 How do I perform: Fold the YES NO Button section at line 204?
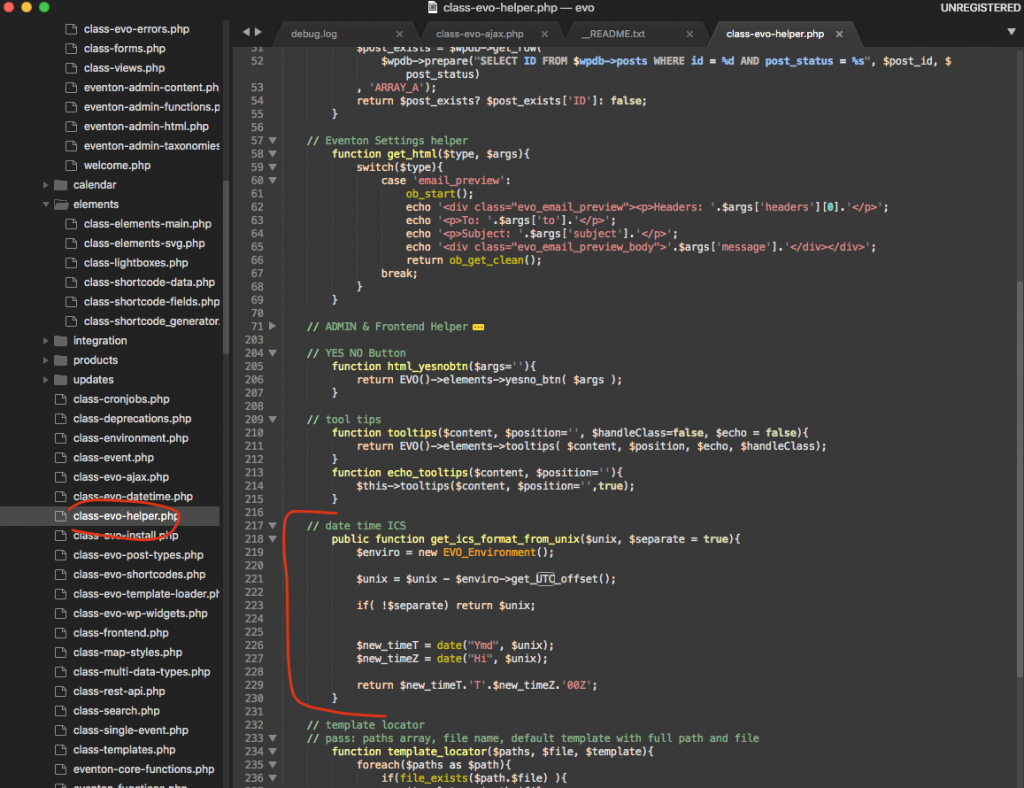coord(272,353)
